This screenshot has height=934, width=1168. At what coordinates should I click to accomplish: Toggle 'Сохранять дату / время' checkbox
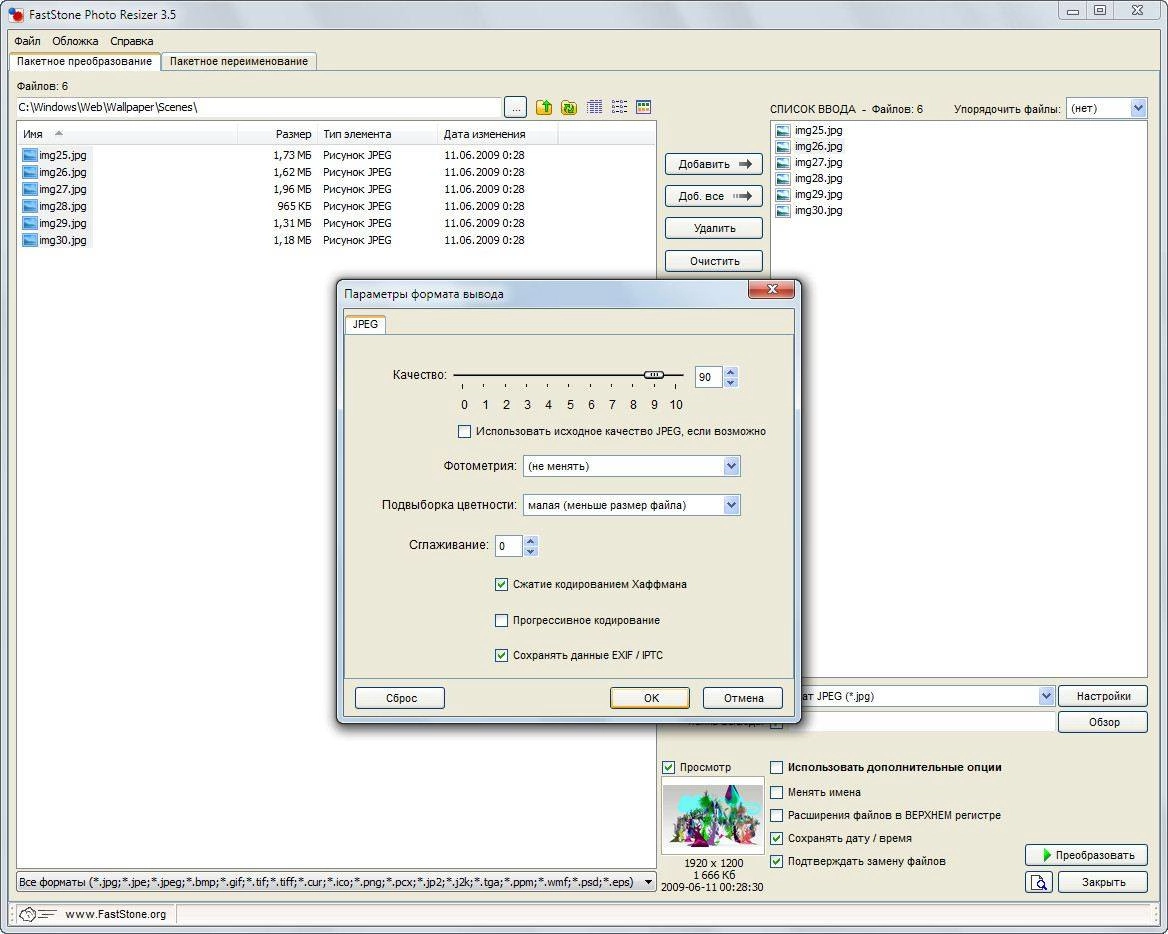(x=776, y=839)
